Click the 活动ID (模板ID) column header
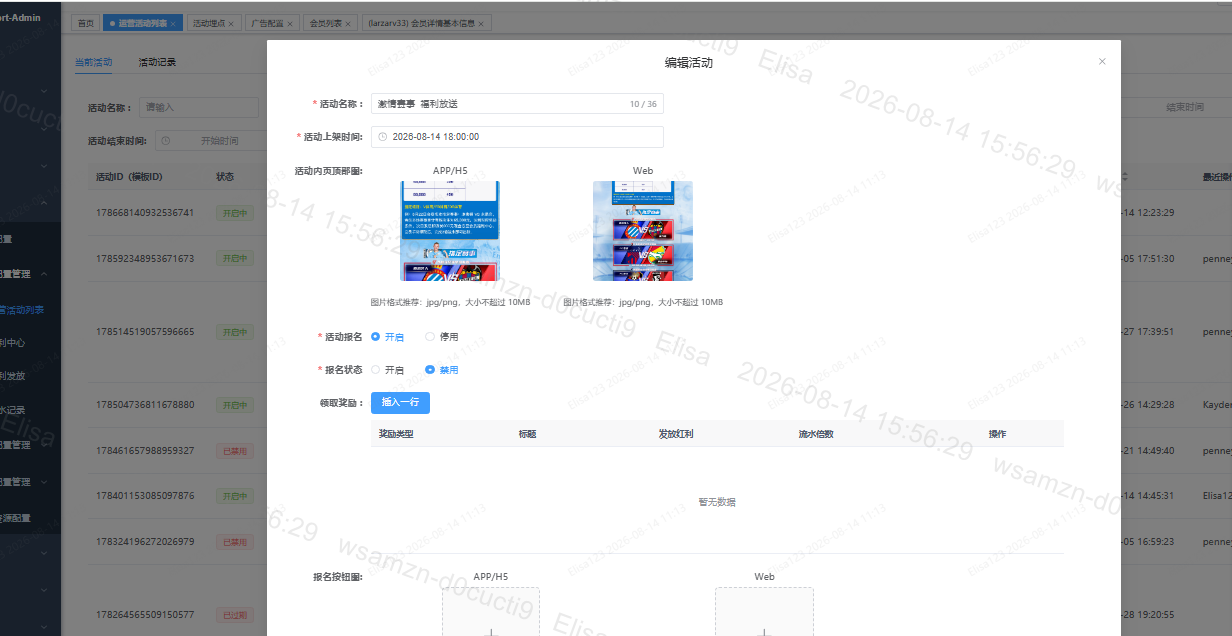1232x636 pixels. 129,177
